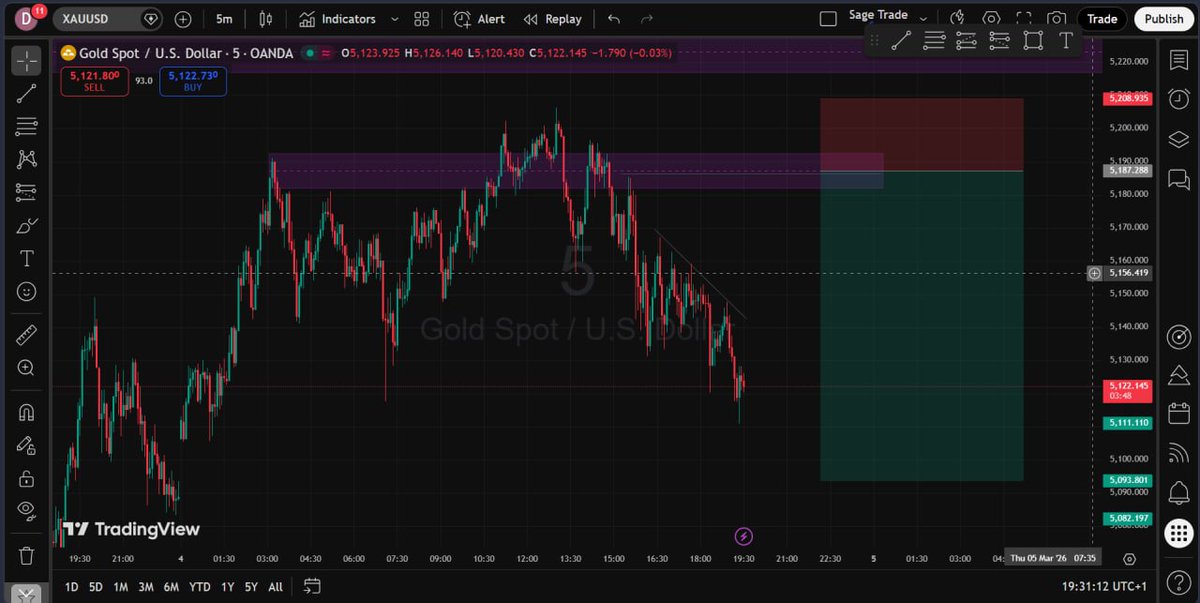
Task: Click the add symbol plus icon
Action: point(182,19)
